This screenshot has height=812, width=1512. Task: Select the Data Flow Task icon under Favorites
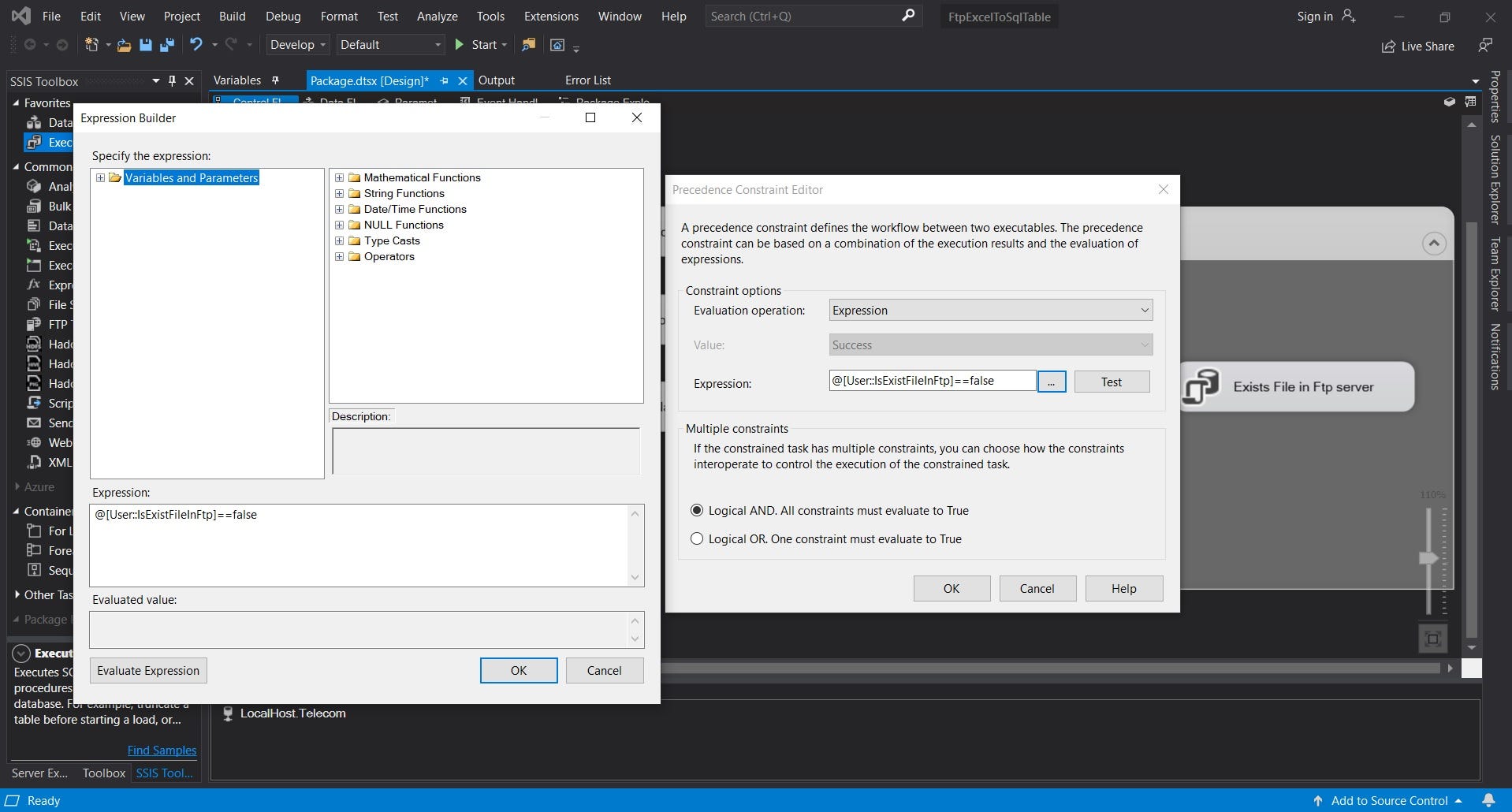(34, 122)
